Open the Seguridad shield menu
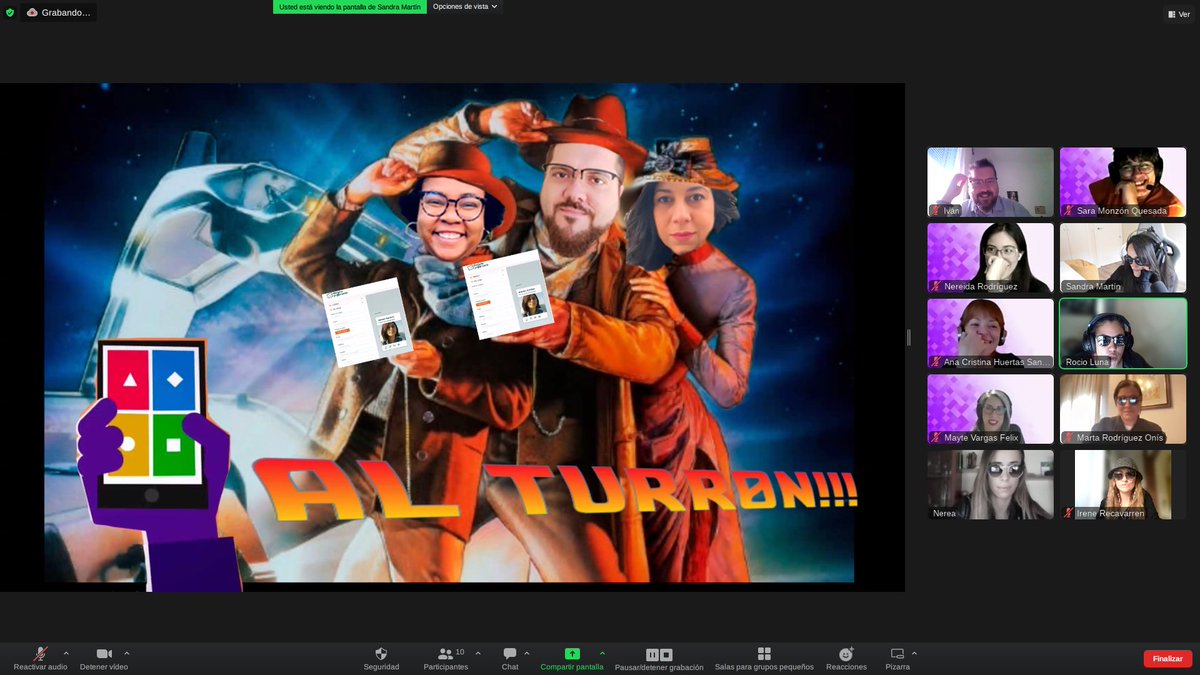1200x675 pixels. click(x=381, y=658)
